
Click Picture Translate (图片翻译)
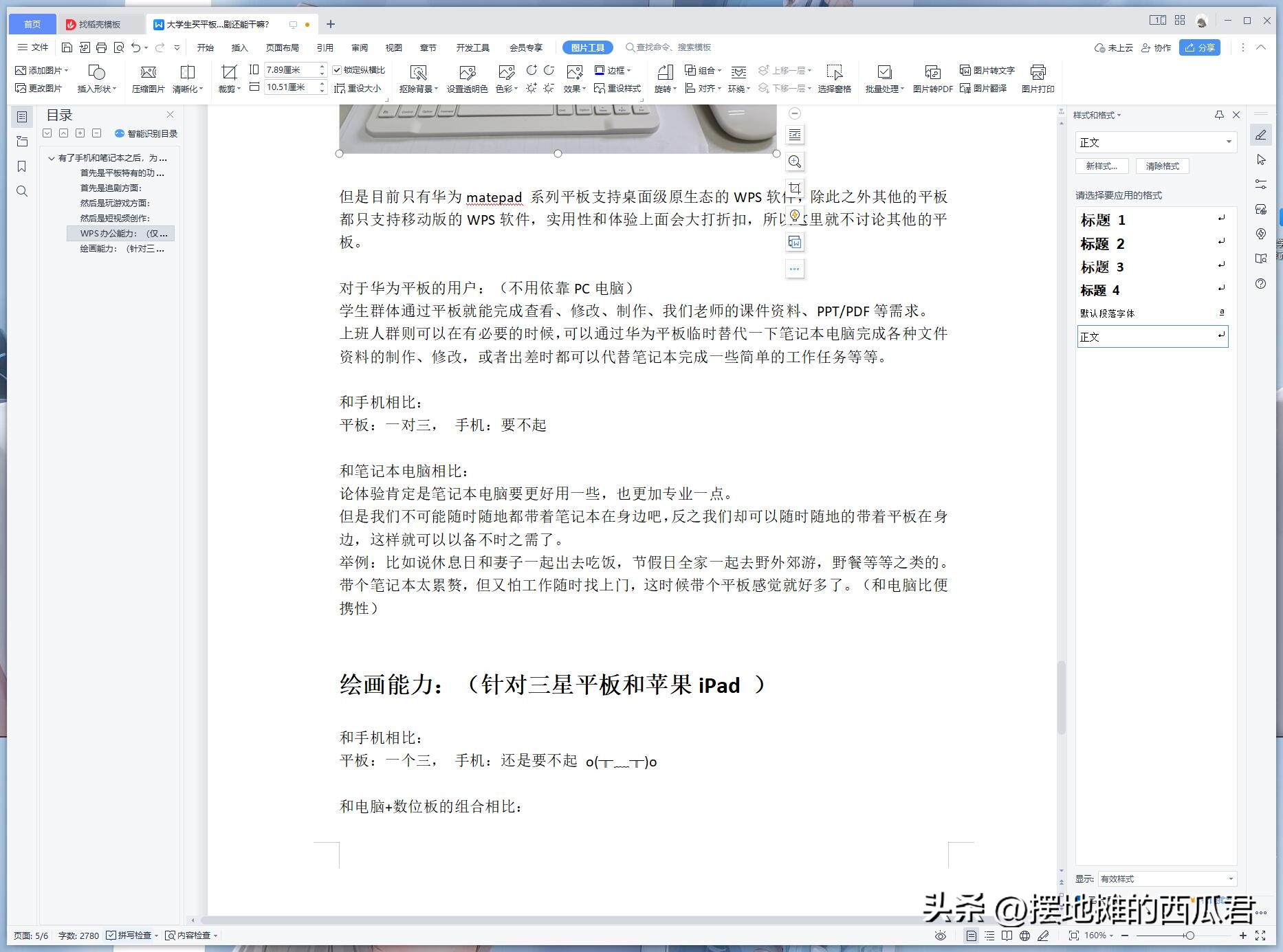click(983, 88)
